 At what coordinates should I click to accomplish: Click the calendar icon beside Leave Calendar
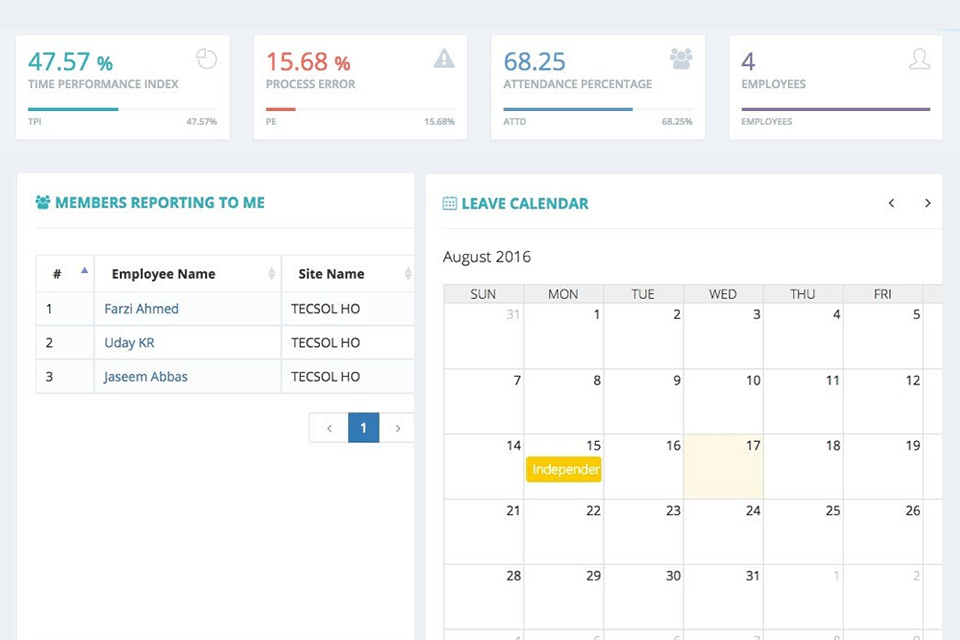point(449,203)
